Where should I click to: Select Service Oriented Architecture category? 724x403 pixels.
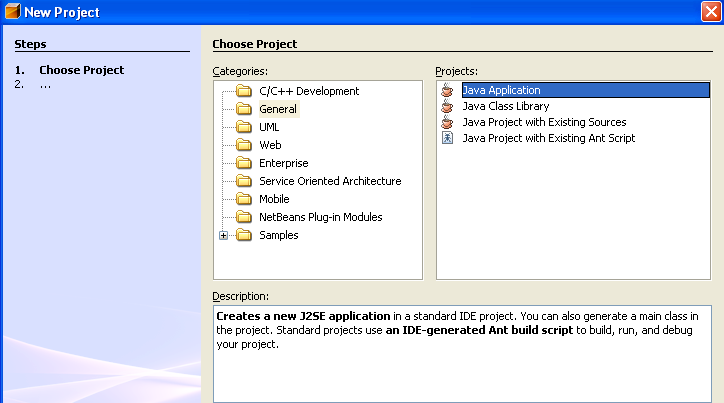pyautogui.click(x=330, y=181)
